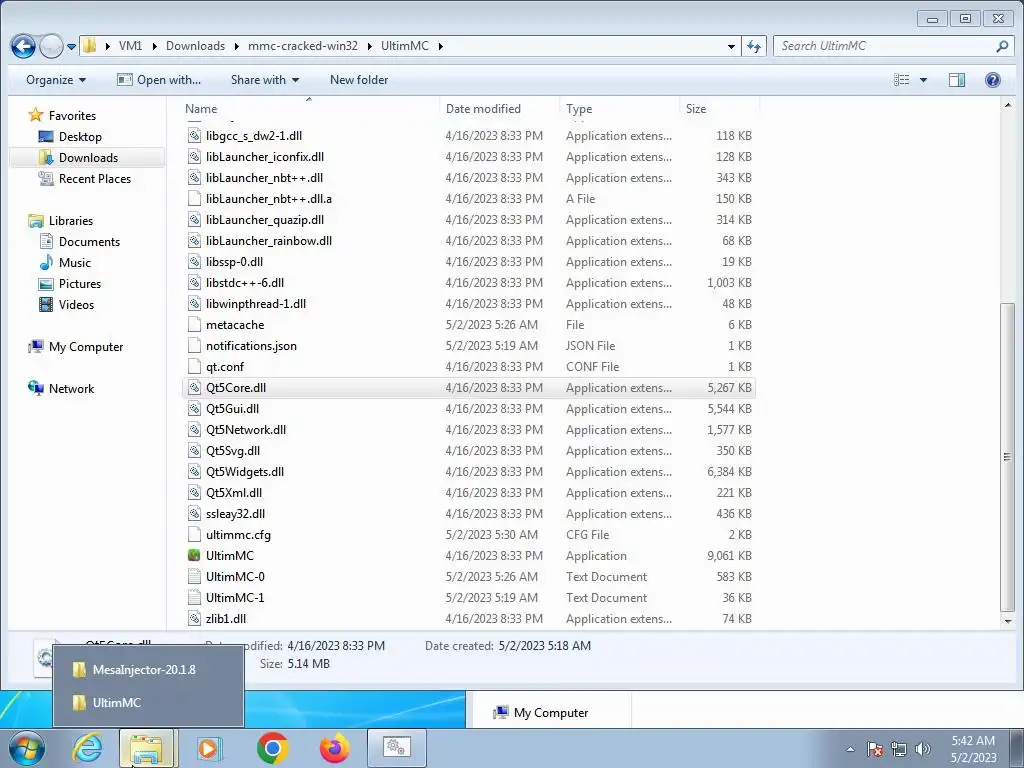1024x768 pixels.
Task: Refresh the folder with address bar refresh icon
Action: 754,46
